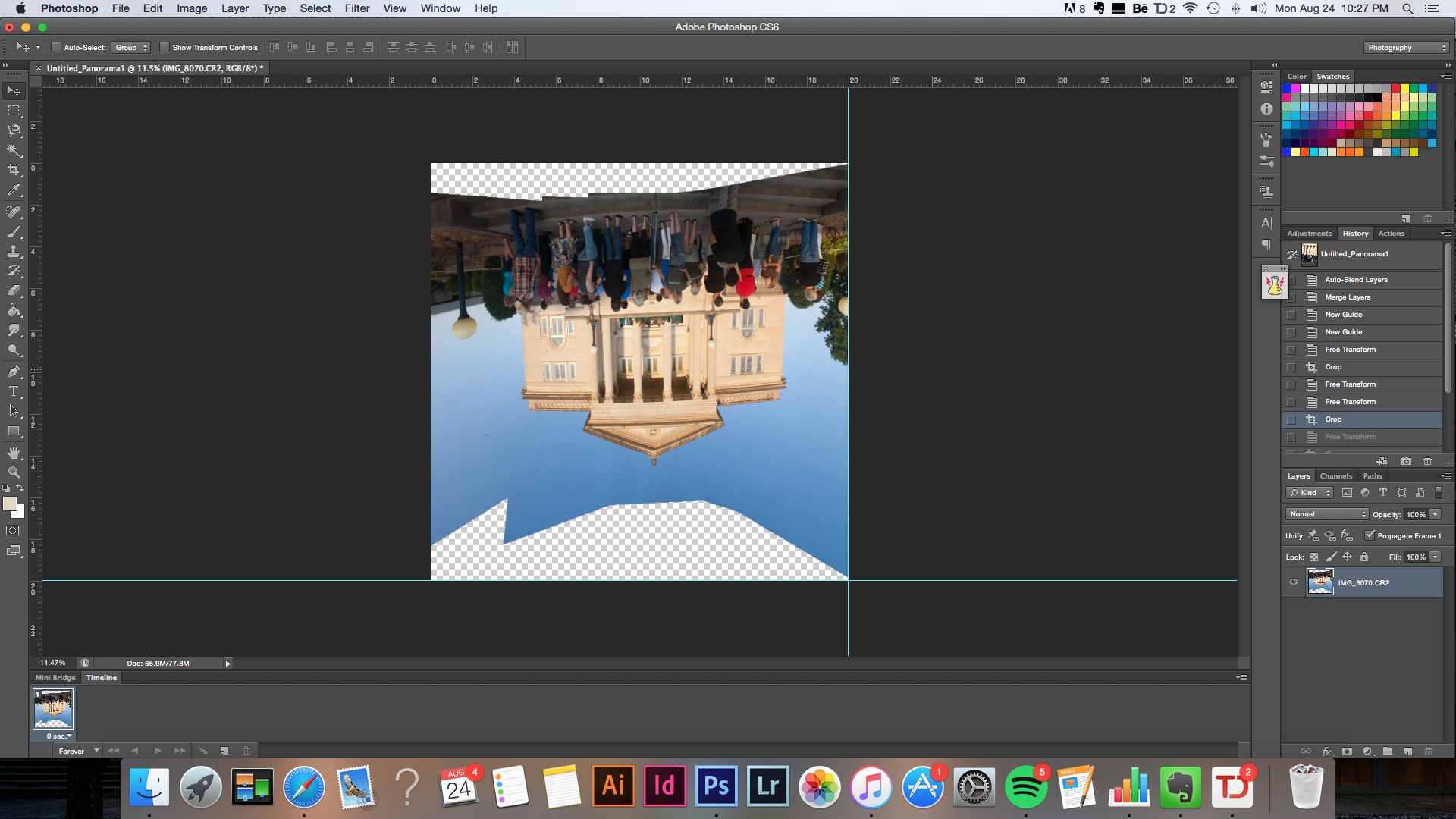
Task: Select the Eraser tool
Action: (x=14, y=290)
